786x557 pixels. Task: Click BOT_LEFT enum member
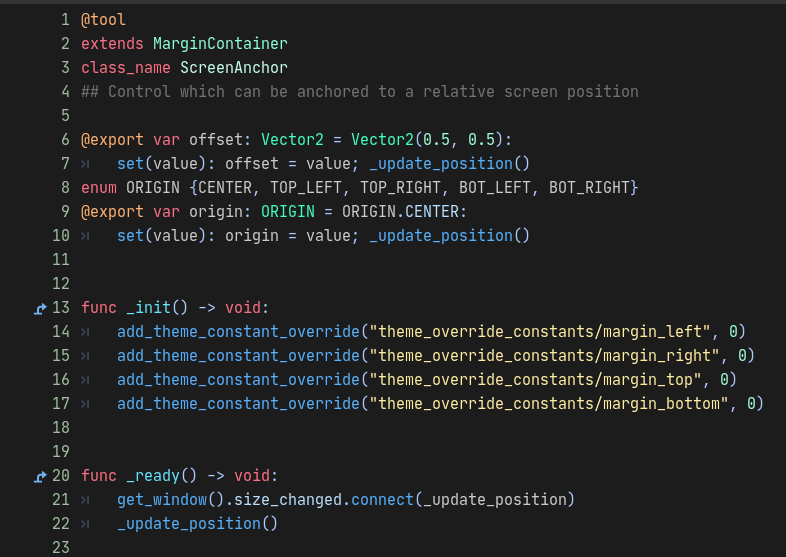[x=494, y=188]
